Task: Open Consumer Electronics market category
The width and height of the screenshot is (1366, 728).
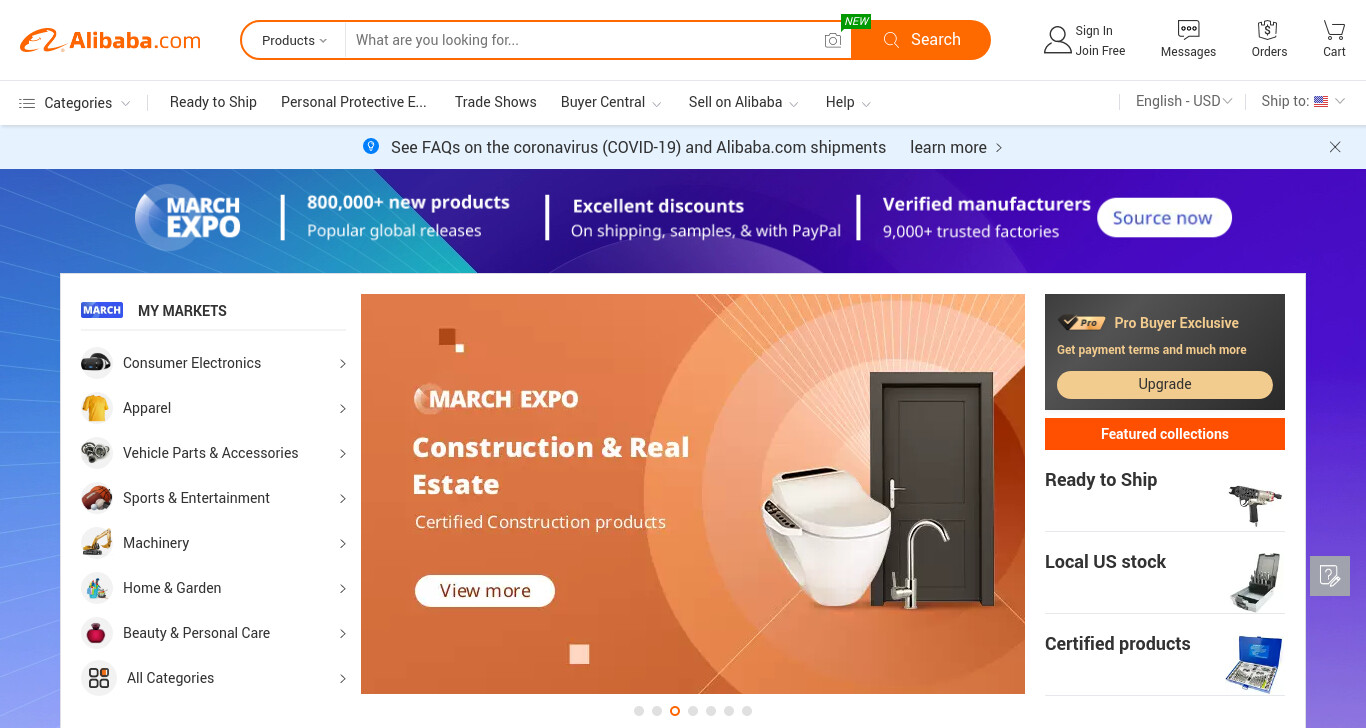Action: point(214,363)
